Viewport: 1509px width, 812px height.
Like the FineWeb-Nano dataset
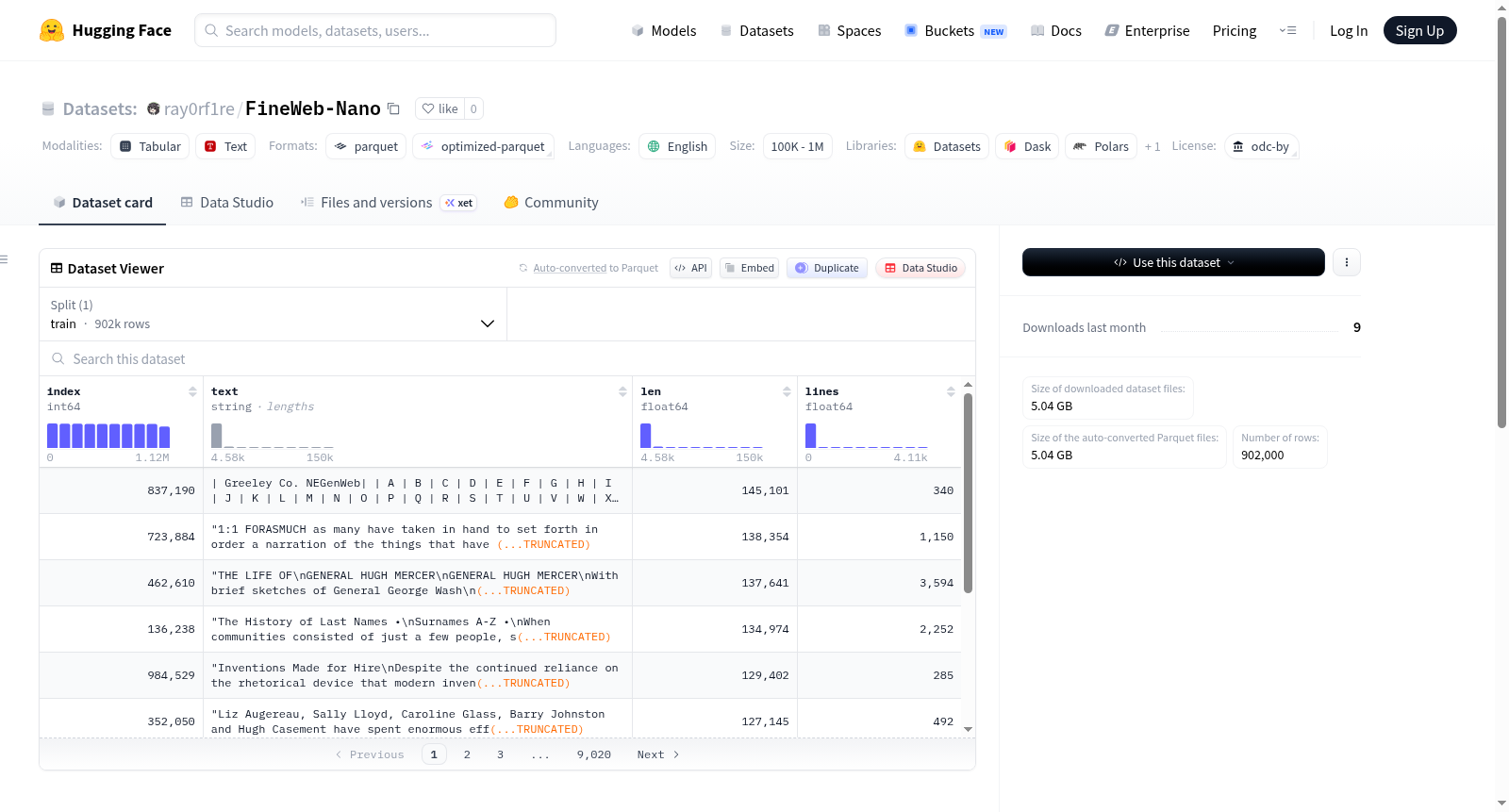point(439,108)
